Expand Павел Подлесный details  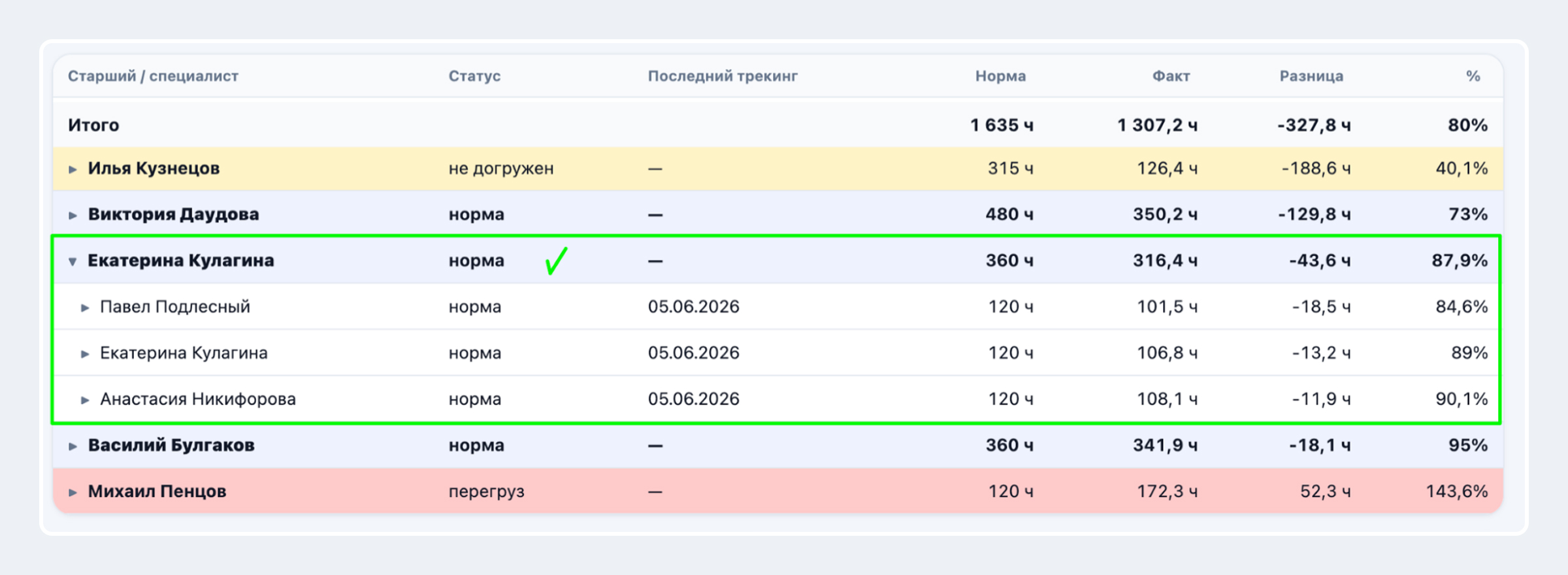point(85,308)
